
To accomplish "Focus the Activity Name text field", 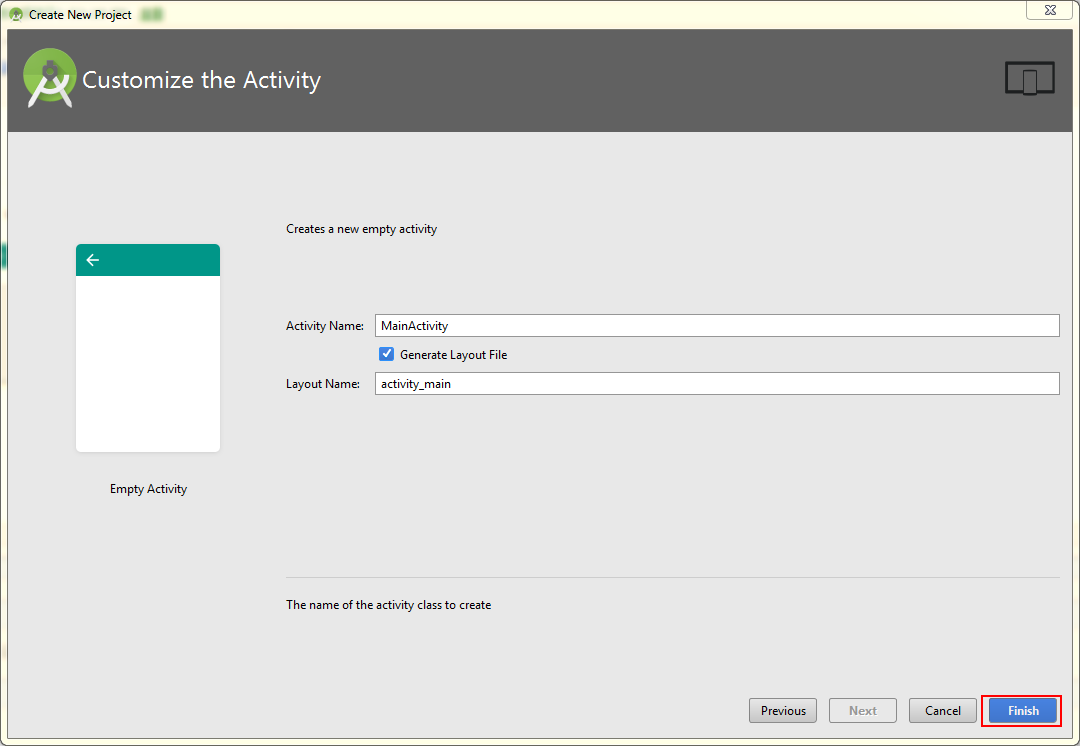I will 716,326.
